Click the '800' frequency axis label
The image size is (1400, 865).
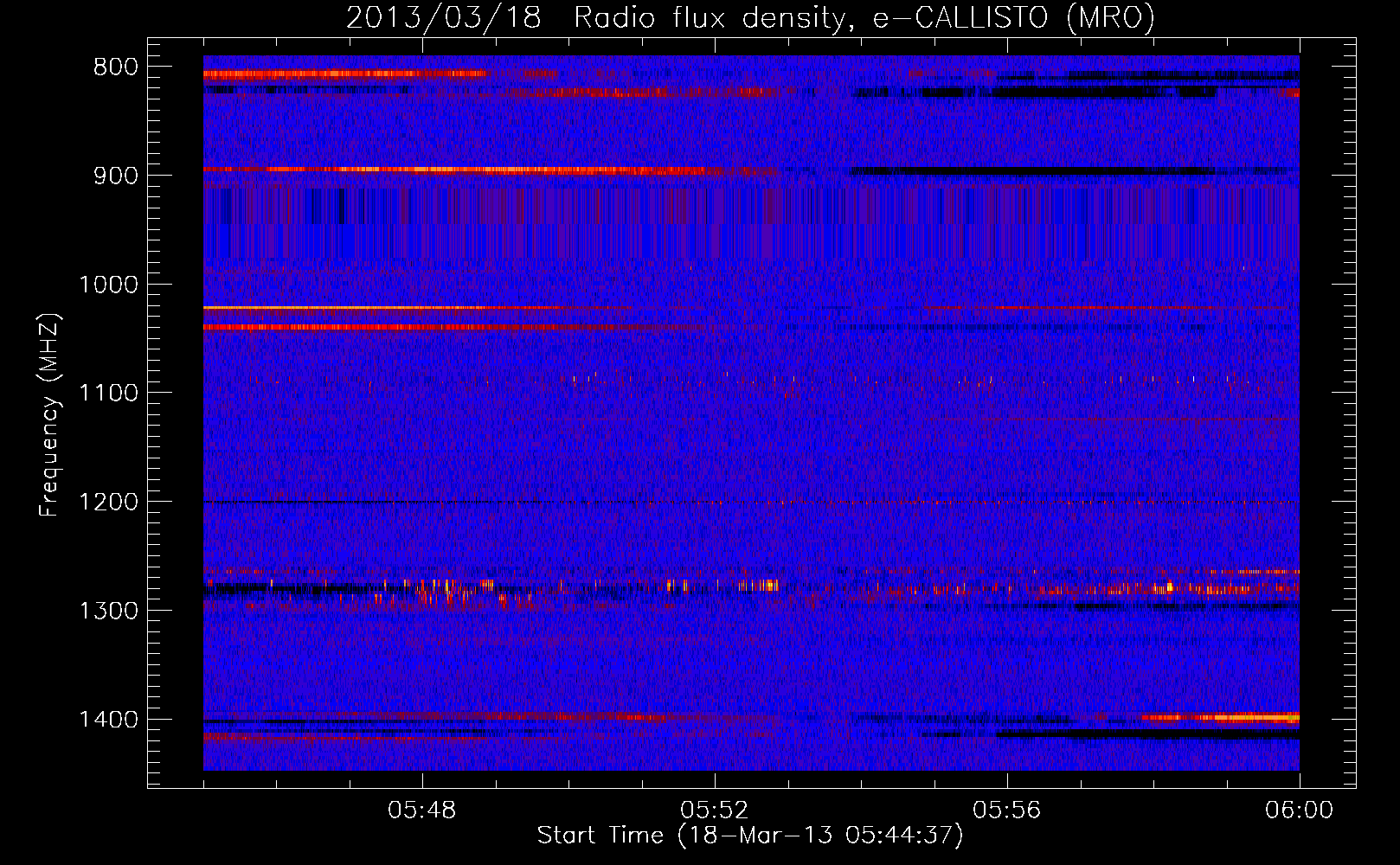point(115,67)
